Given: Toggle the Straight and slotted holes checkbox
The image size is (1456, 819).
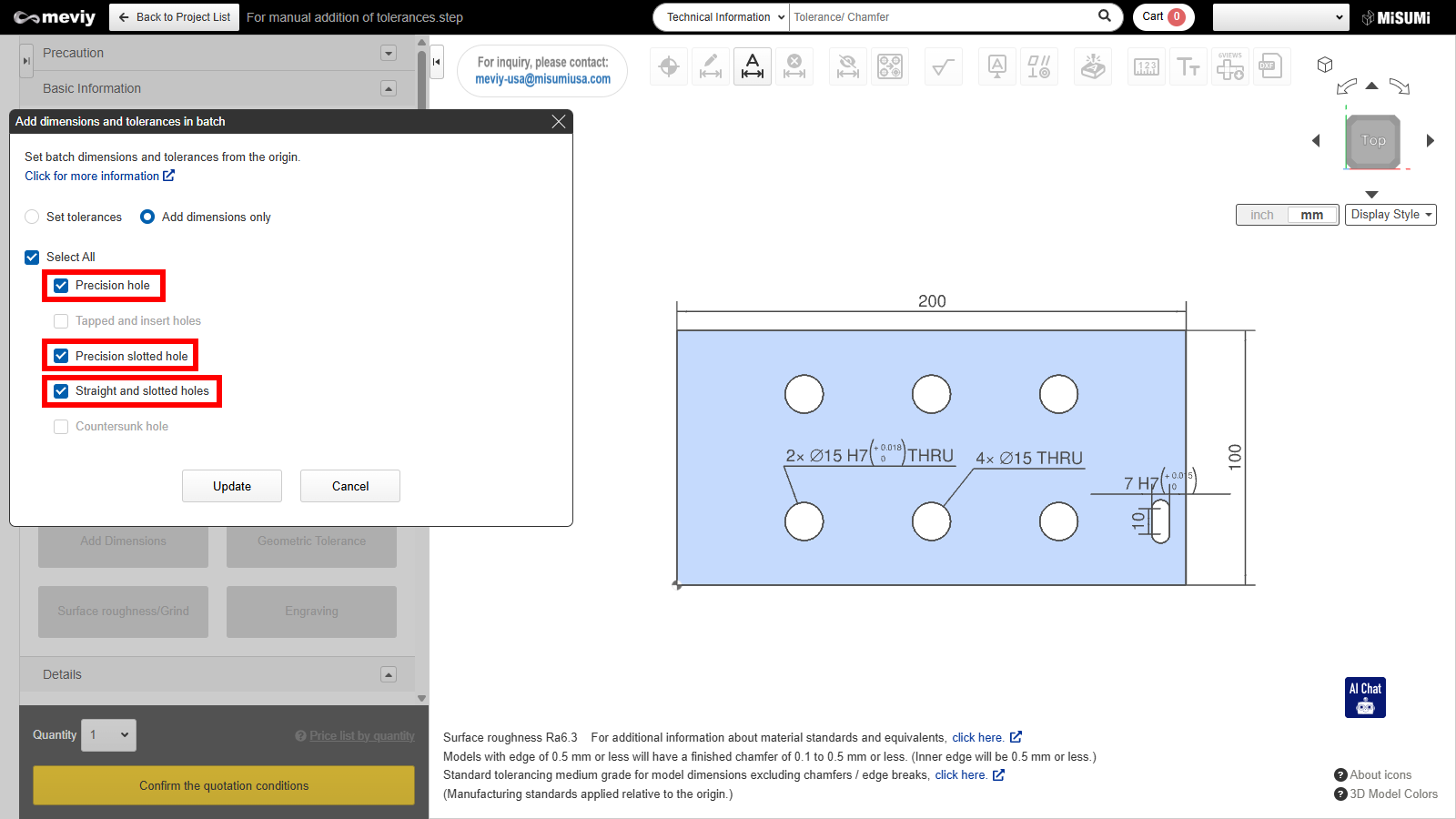Looking at the screenshot, I should 61,391.
